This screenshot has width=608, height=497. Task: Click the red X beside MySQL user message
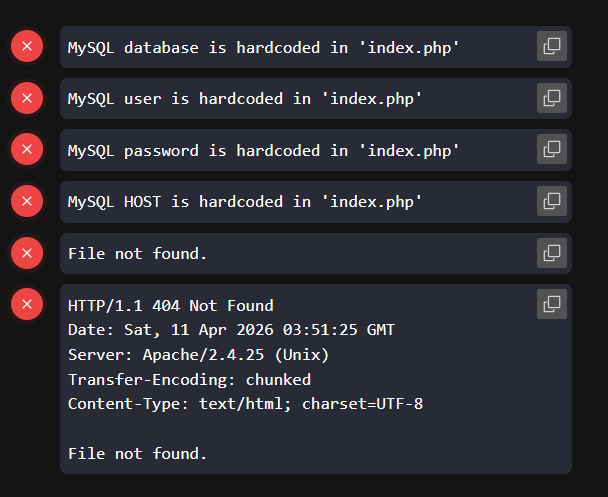click(27, 98)
